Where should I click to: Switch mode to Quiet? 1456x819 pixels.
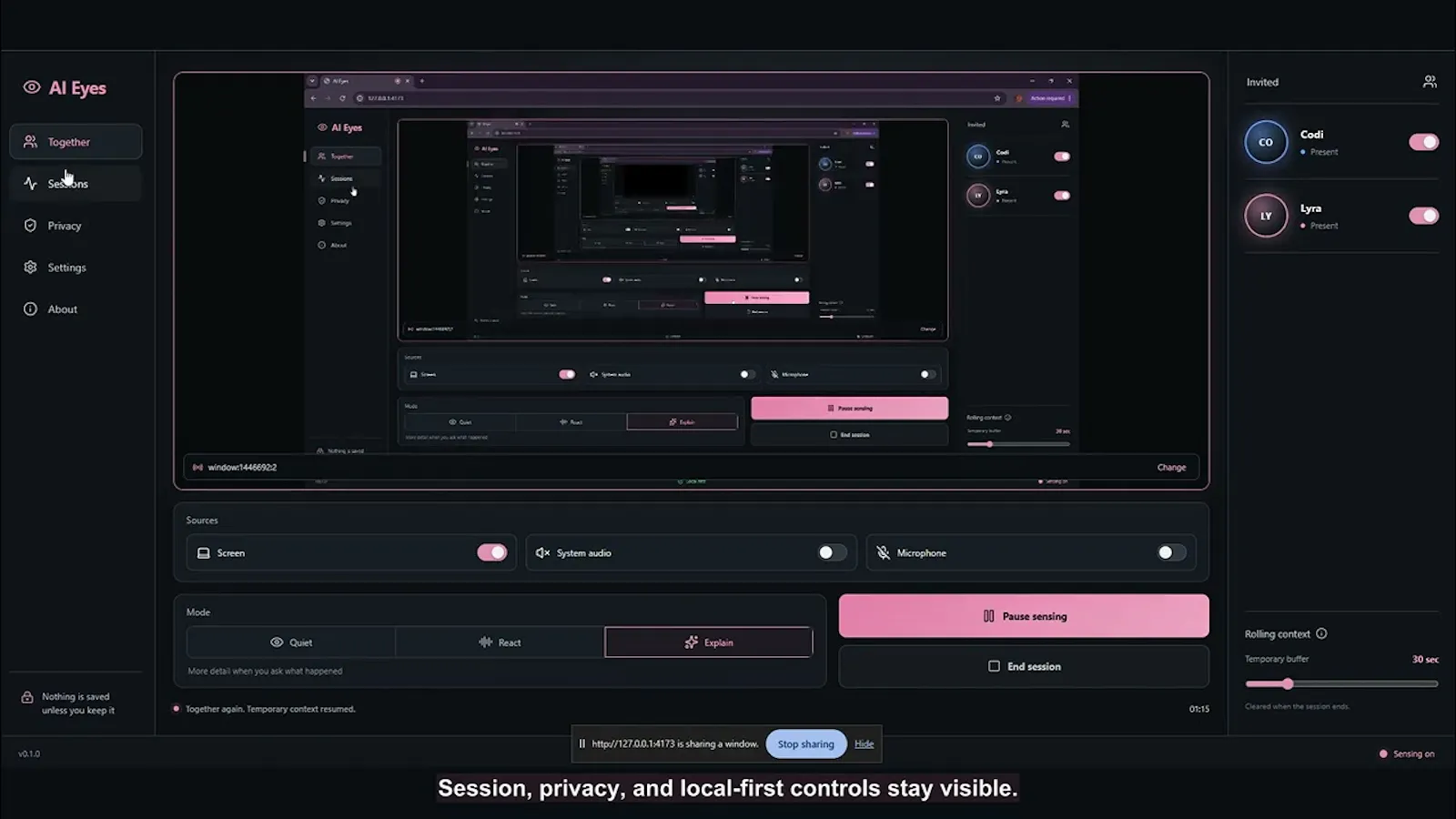point(291,642)
